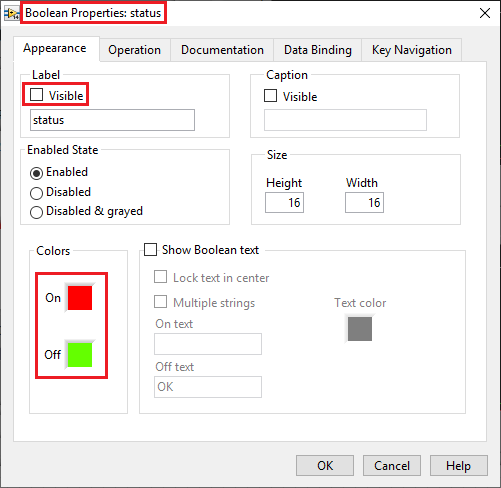
Task: Select the Enabled radio button
Action: [36, 173]
